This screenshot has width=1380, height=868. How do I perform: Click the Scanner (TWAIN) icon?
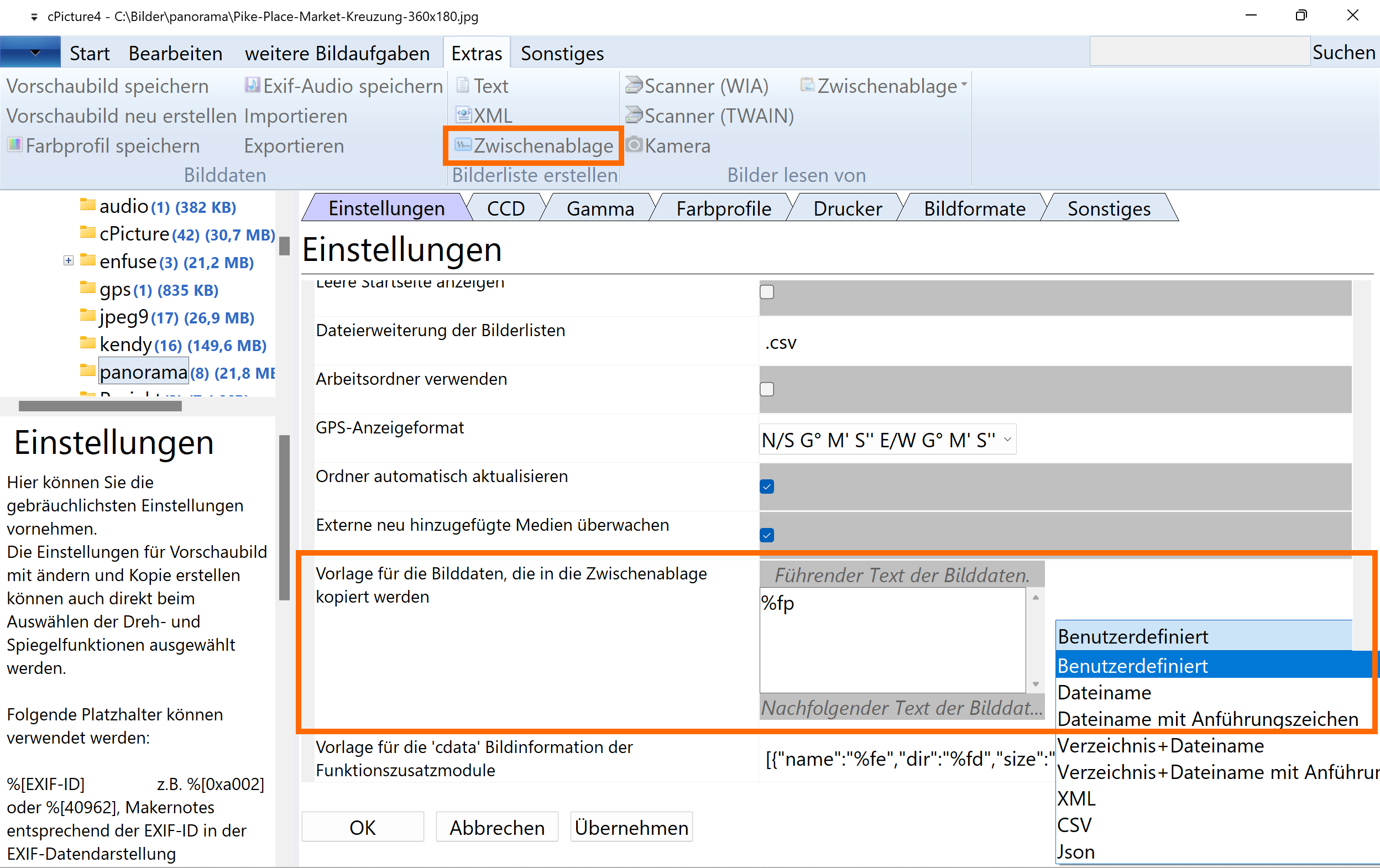633,115
